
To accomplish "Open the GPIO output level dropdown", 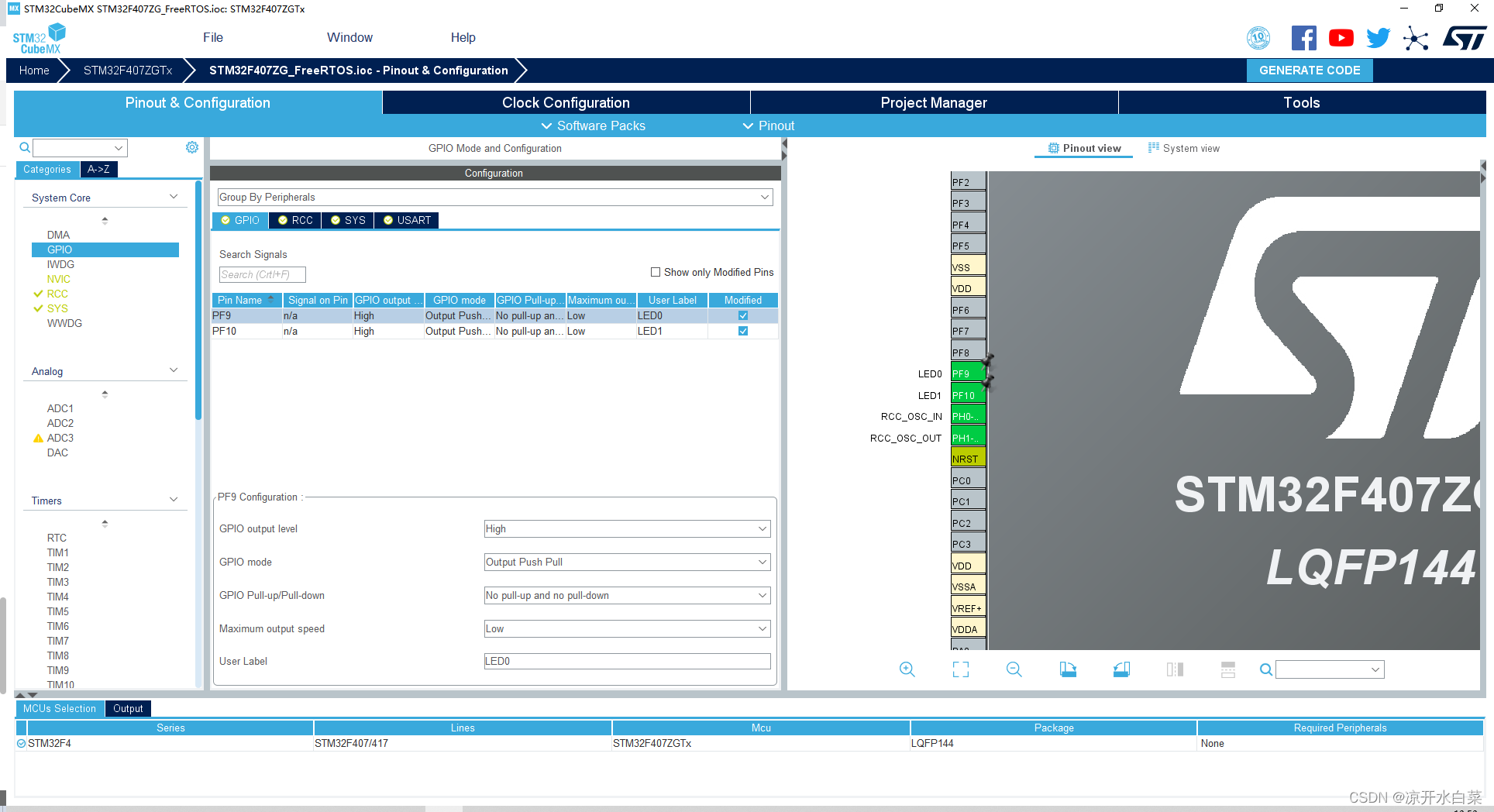I will tap(627, 528).
